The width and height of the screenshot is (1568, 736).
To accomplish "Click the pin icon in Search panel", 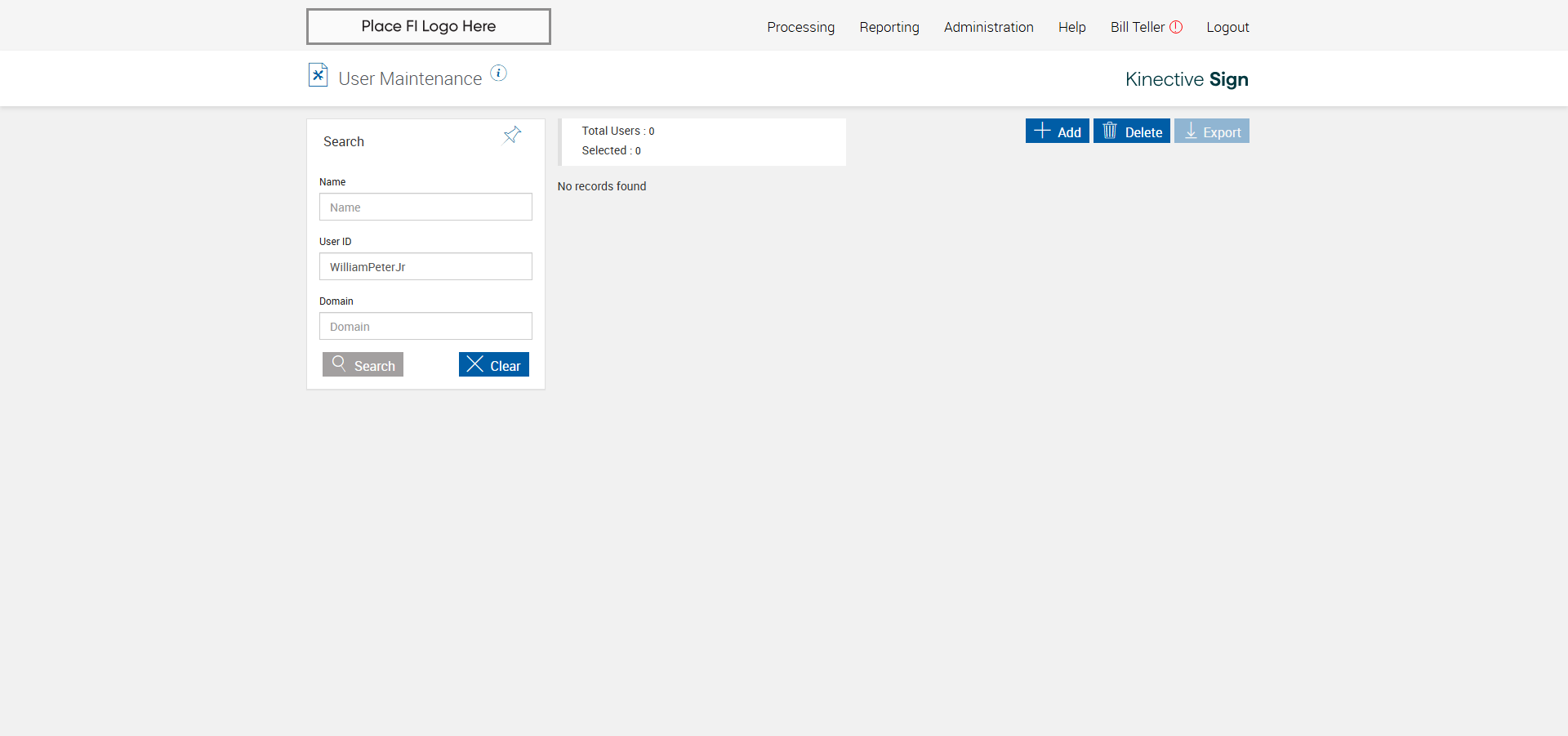I will [512, 135].
